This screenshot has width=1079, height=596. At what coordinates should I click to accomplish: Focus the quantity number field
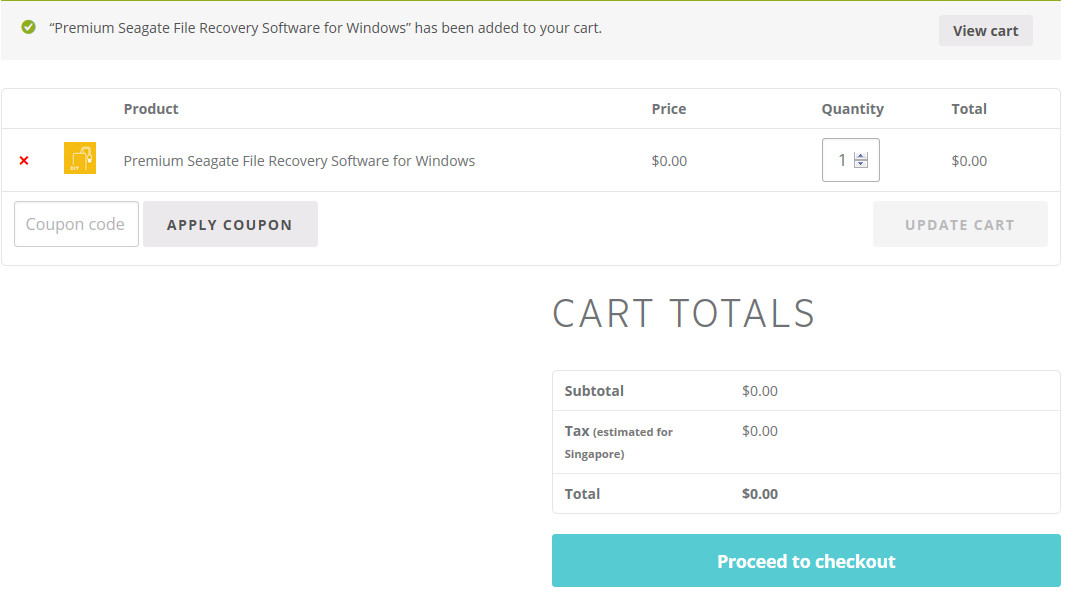(x=841, y=160)
